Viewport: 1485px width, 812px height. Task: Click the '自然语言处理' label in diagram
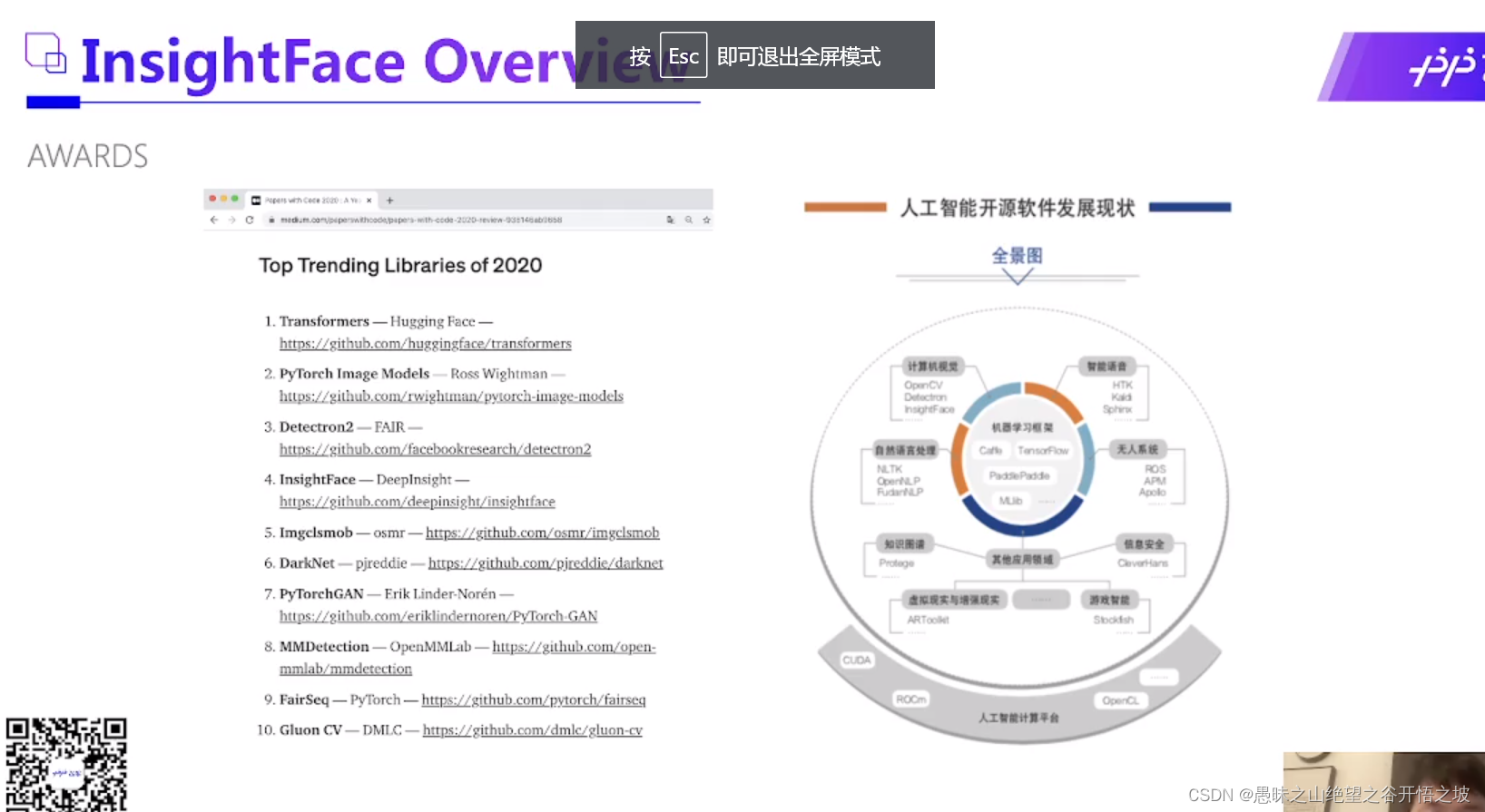(x=905, y=450)
